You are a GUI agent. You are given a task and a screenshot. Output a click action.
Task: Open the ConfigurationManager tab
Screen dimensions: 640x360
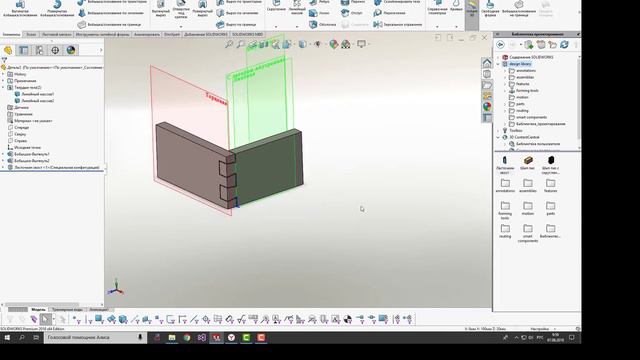[39, 50]
